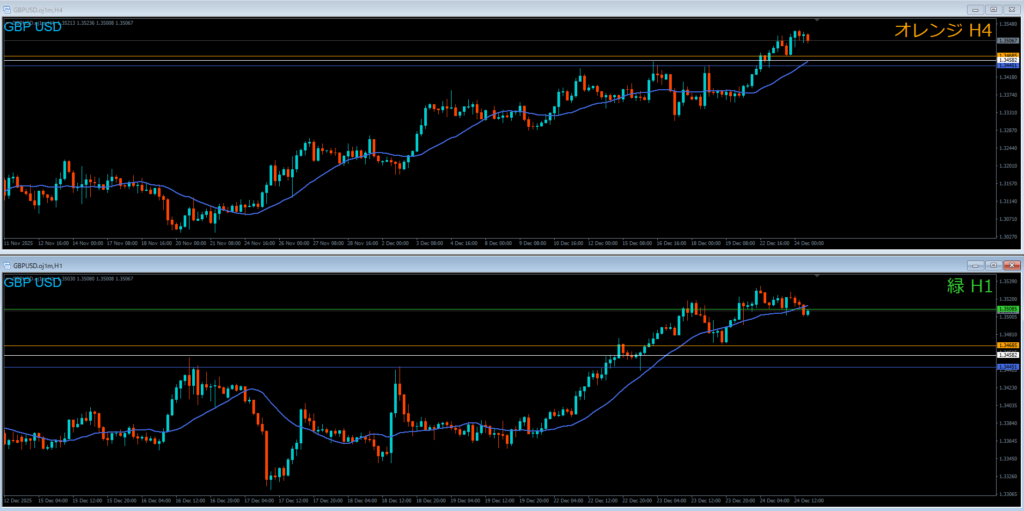Screen dimensions: 1024x511
Task: Close the H1 chart window
Action: pyautogui.click(x=1010, y=266)
